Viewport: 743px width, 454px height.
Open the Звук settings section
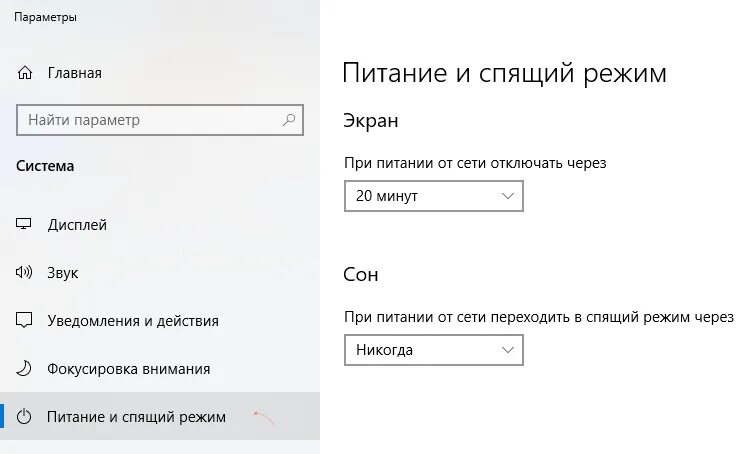click(63, 272)
